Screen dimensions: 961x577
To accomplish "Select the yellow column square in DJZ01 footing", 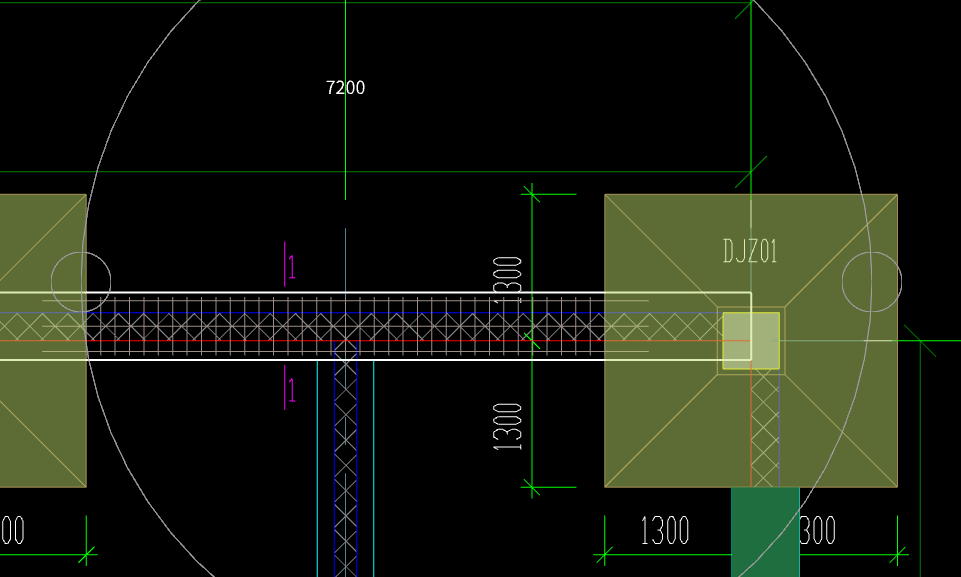I will coord(751,341).
